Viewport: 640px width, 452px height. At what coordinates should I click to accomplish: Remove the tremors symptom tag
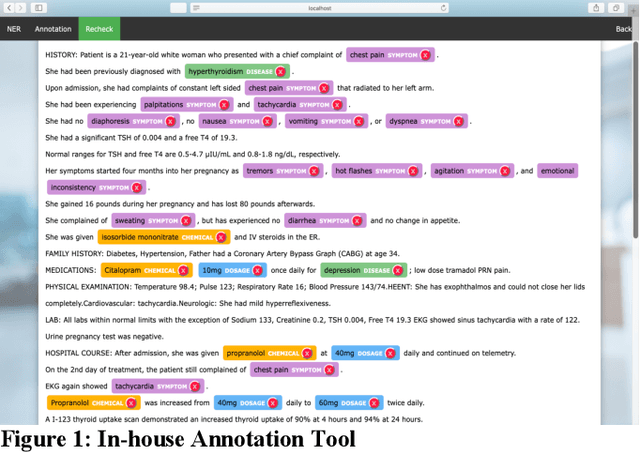pos(314,171)
